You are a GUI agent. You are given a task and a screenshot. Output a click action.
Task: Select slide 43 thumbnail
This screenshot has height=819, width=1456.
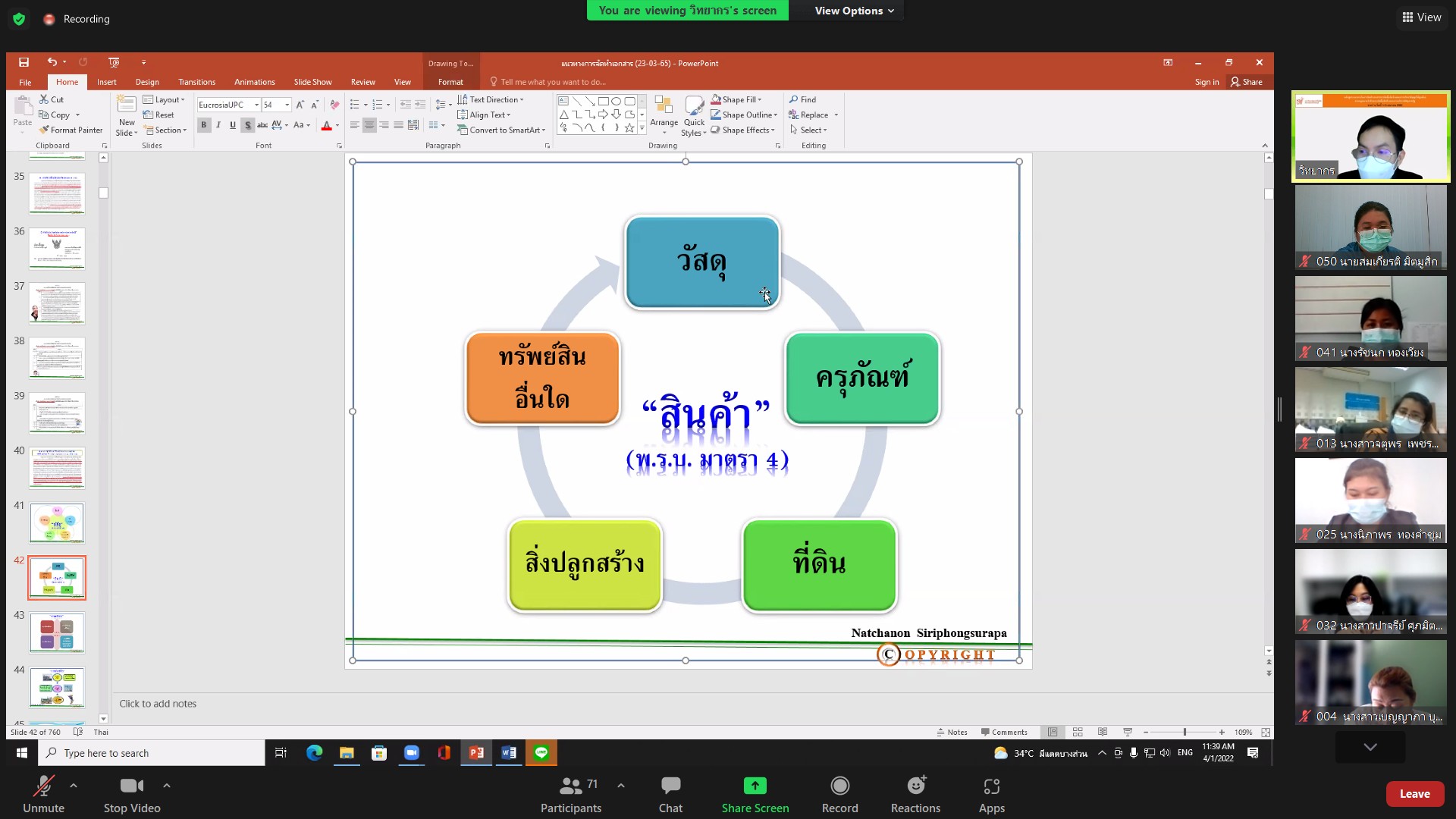[x=57, y=632]
